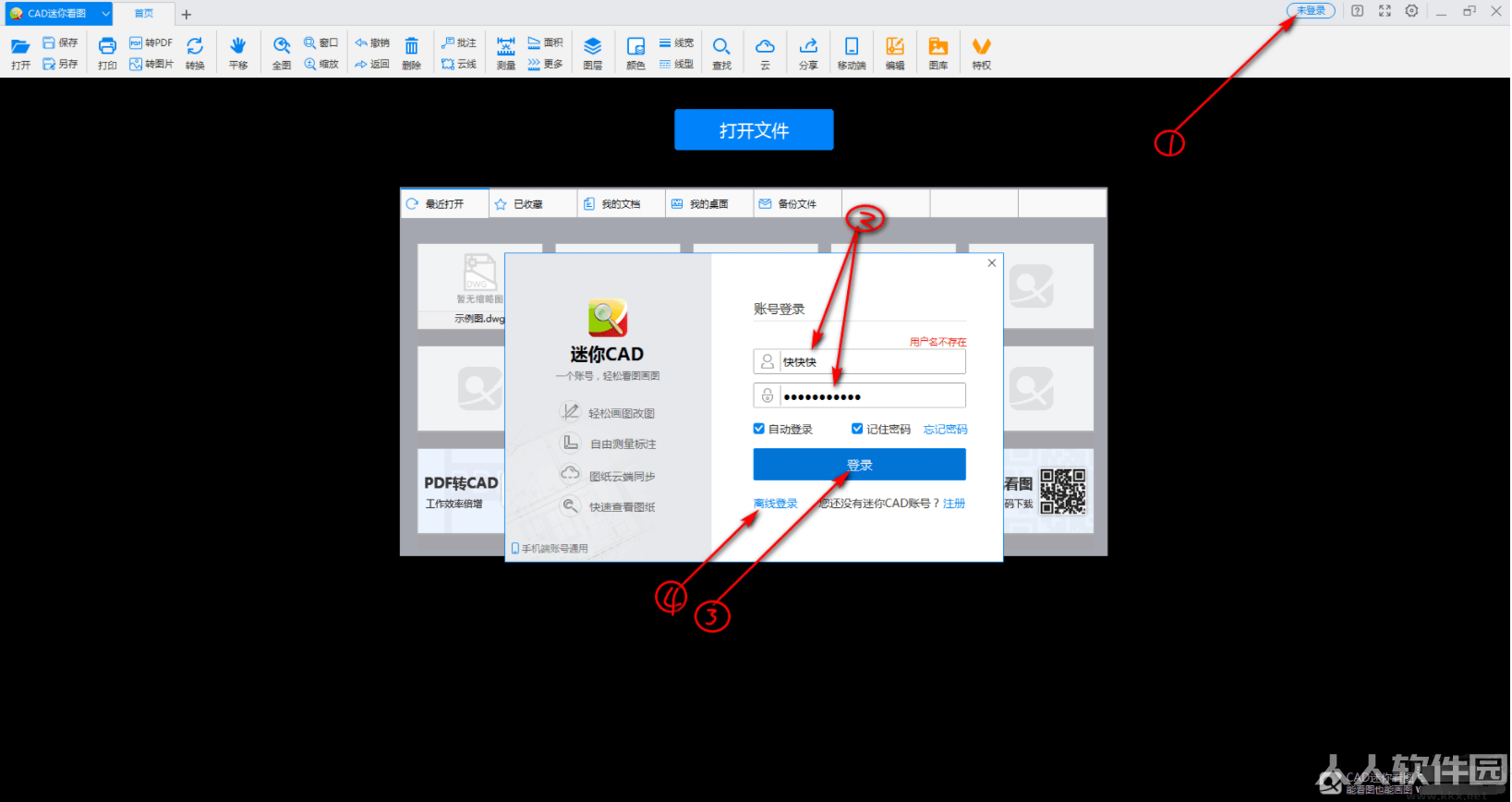Viewport: 1512px width, 802px height.
Task: Click the 打开 open folder icon
Action: coord(20,46)
